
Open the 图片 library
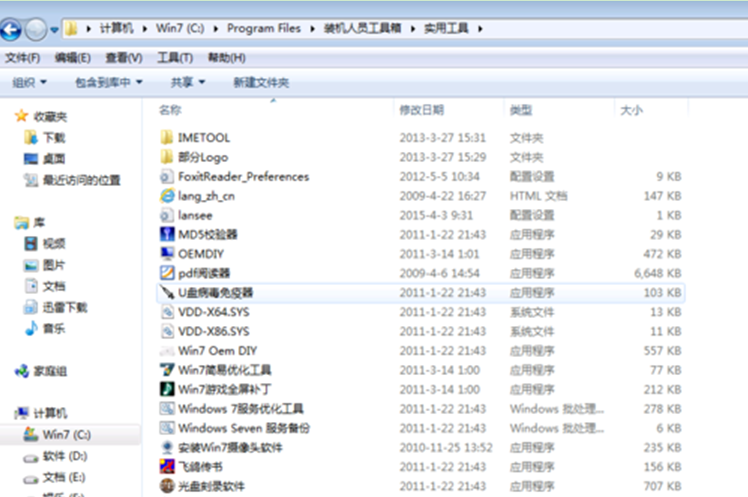tap(54, 265)
